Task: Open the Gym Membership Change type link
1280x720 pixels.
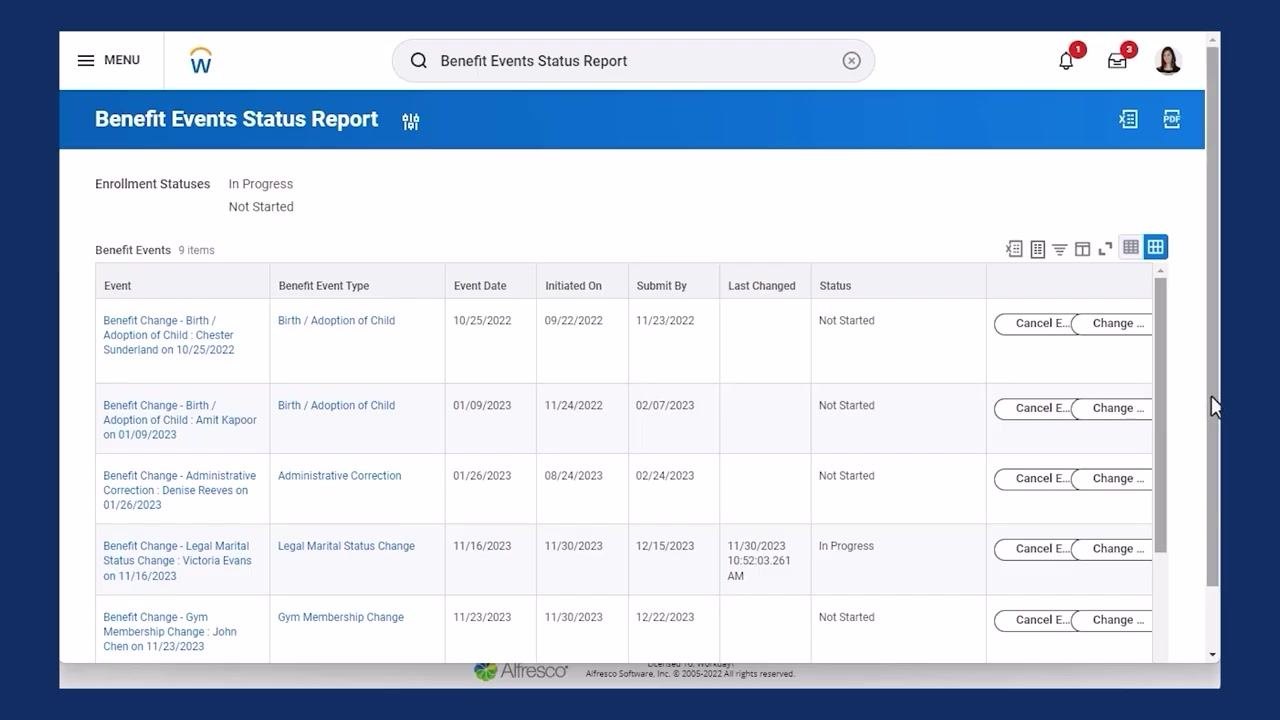Action: 341,617
